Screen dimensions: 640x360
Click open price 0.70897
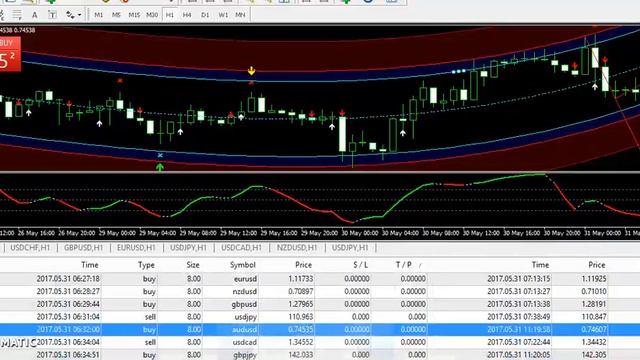point(301,291)
